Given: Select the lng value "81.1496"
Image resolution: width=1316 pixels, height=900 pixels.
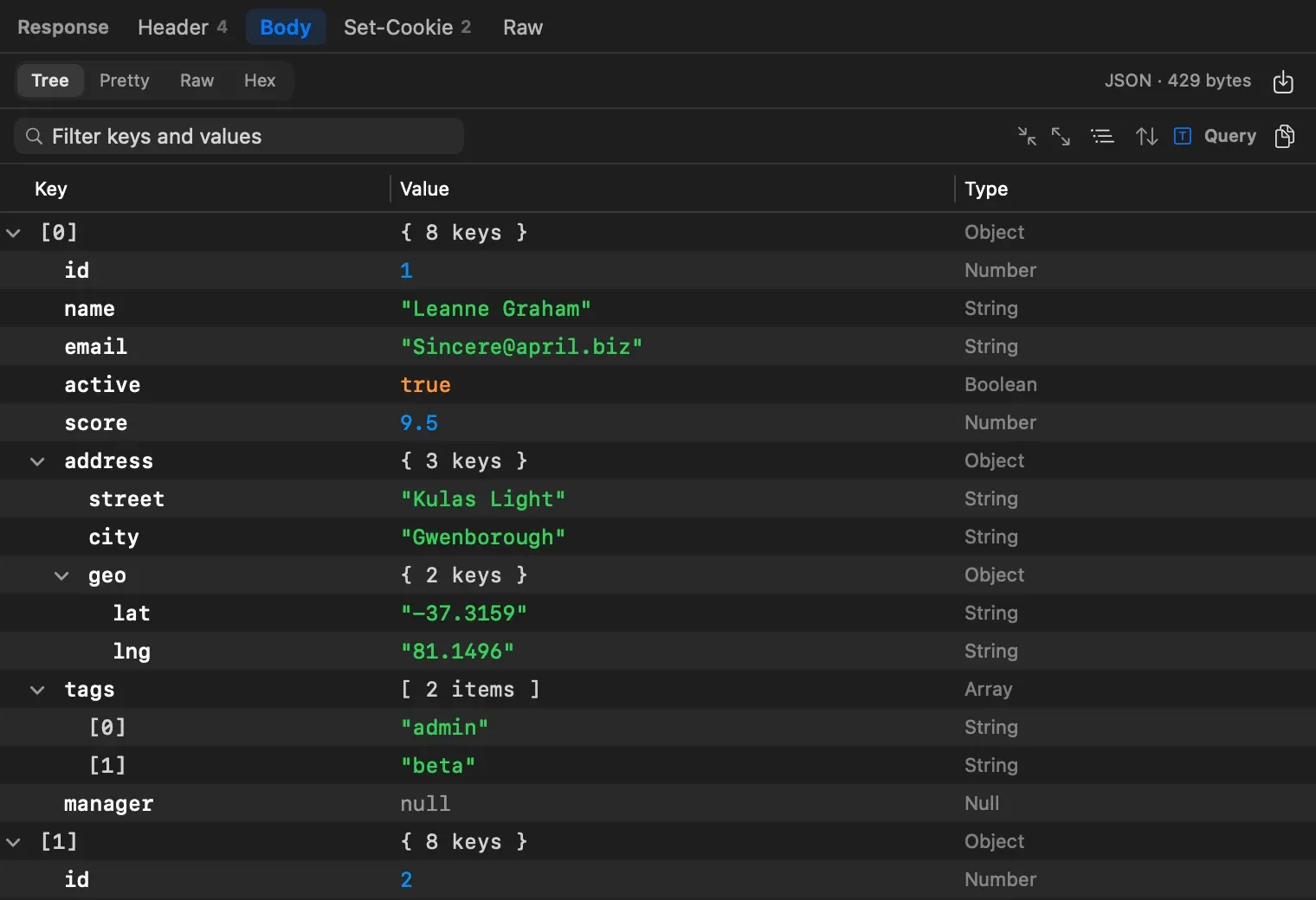Looking at the screenshot, I should [x=457, y=652].
